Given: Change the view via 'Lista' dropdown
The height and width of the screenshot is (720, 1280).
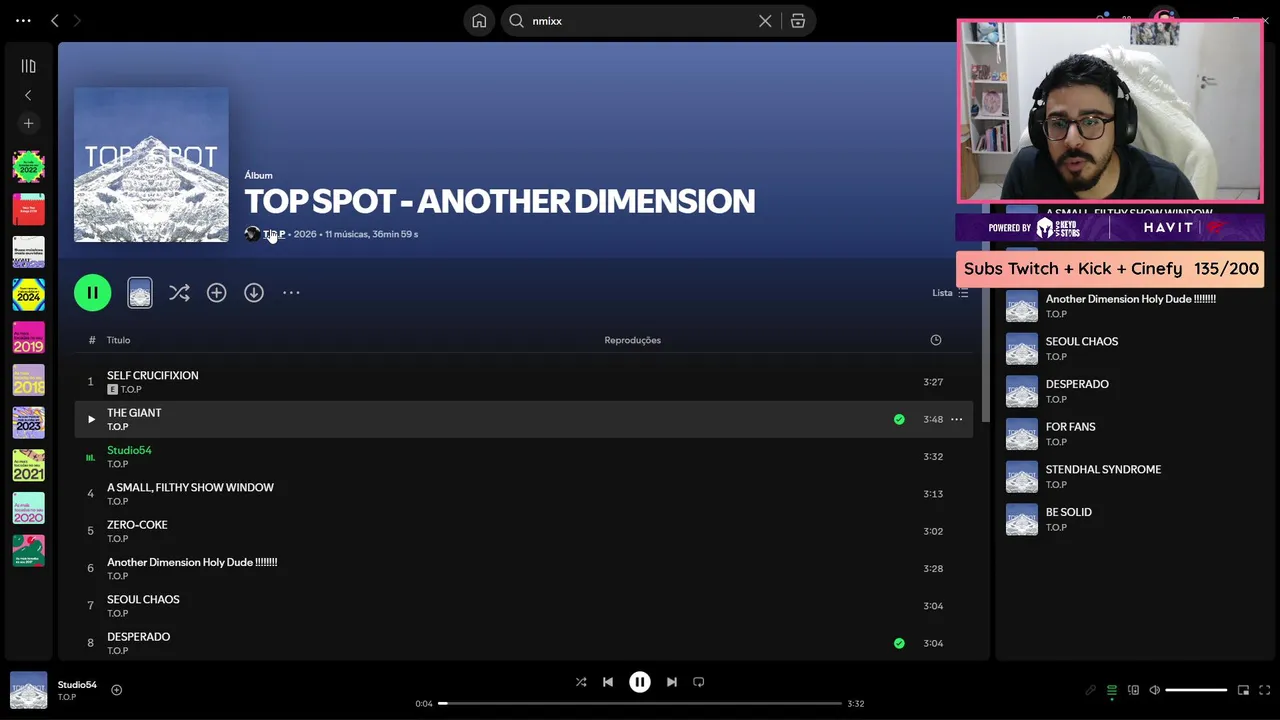Looking at the screenshot, I should (x=950, y=293).
